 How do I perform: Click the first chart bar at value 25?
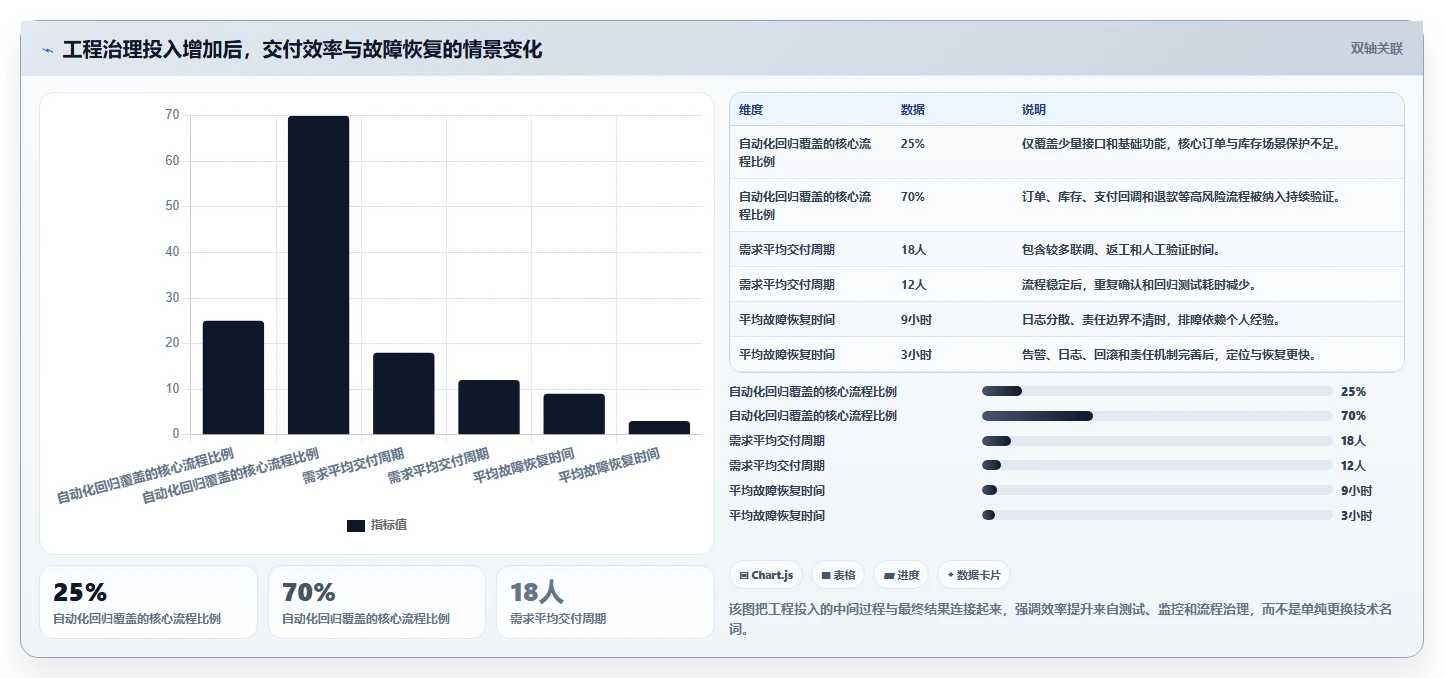[x=234, y=378]
